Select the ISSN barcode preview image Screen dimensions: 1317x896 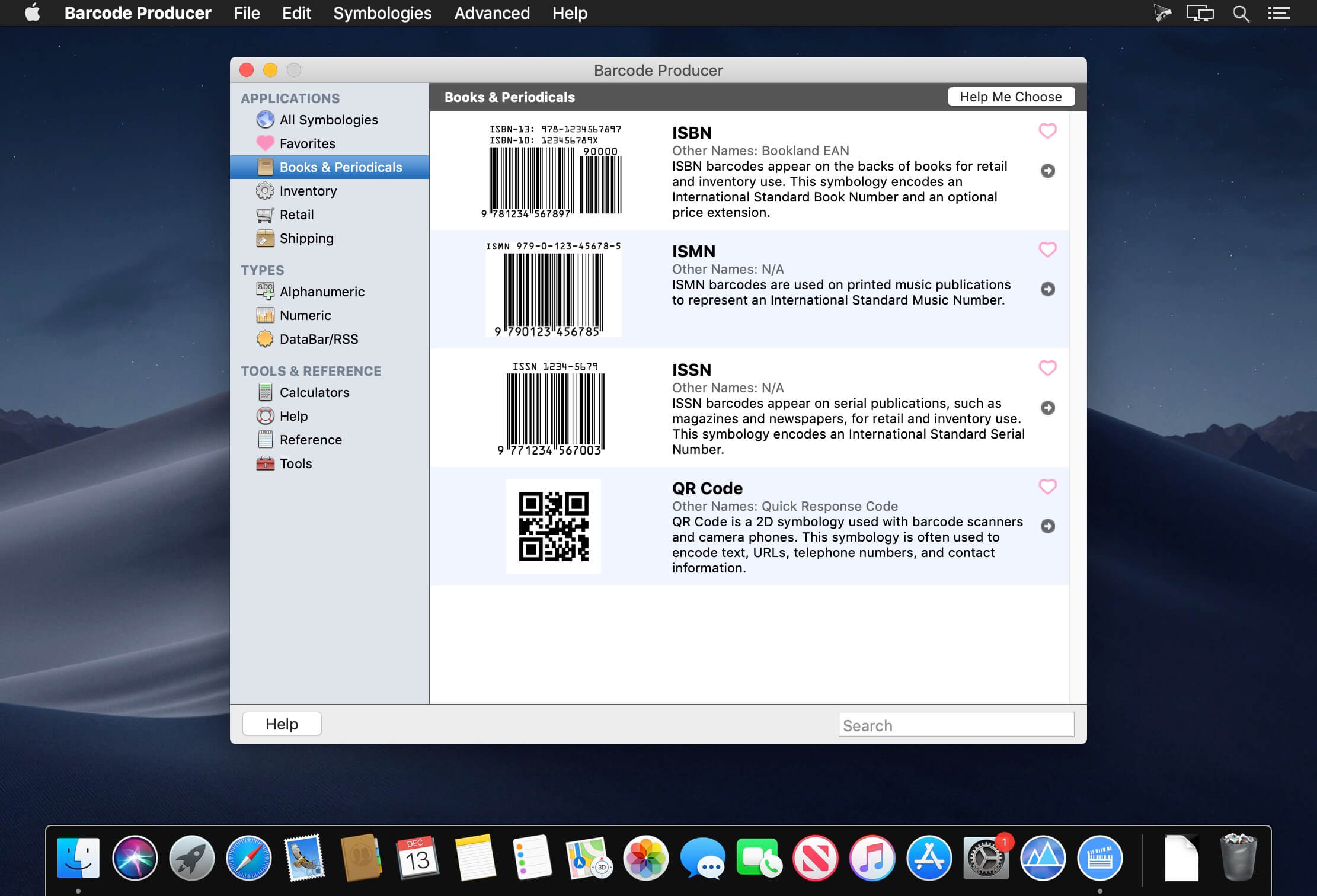pos(553,408)
